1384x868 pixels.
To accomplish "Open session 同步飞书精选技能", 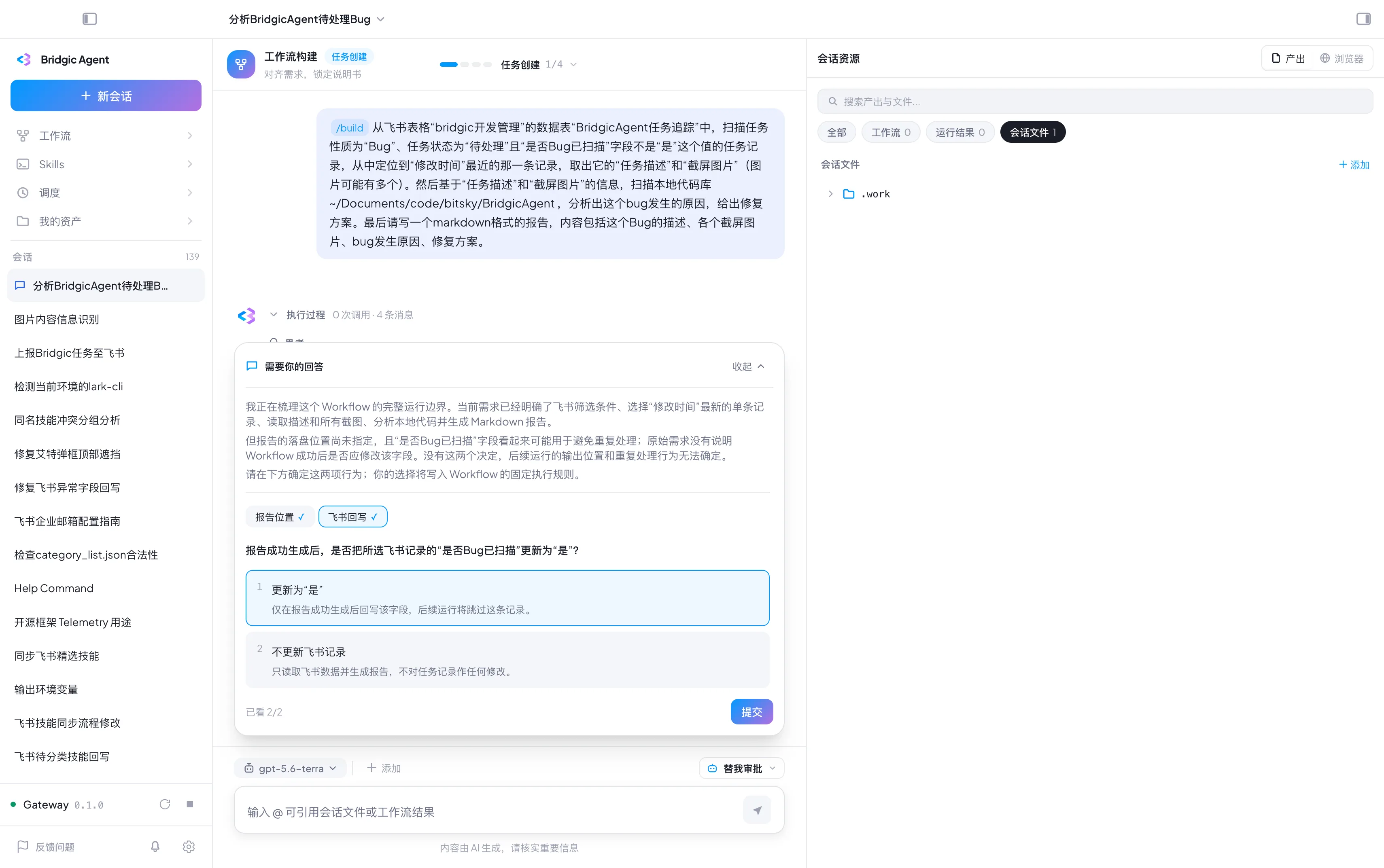I will coord(106,656).
